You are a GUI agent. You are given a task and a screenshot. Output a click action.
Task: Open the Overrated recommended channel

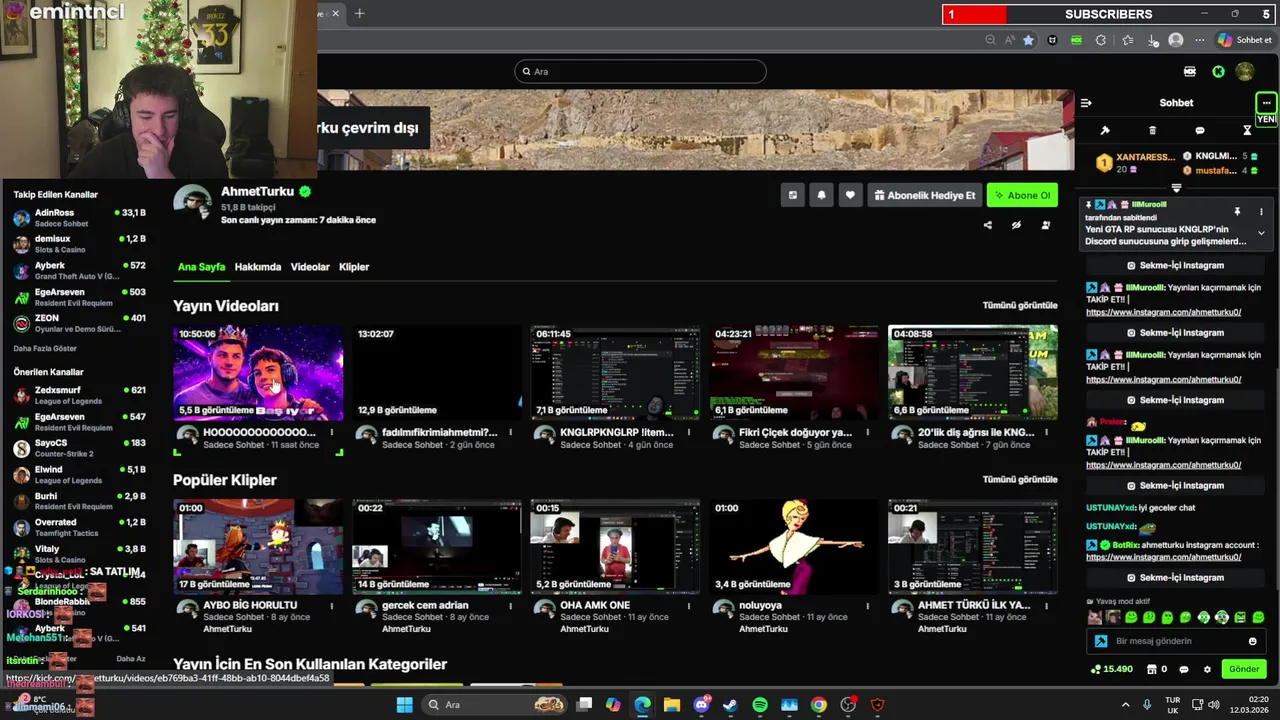click(80, 526)
